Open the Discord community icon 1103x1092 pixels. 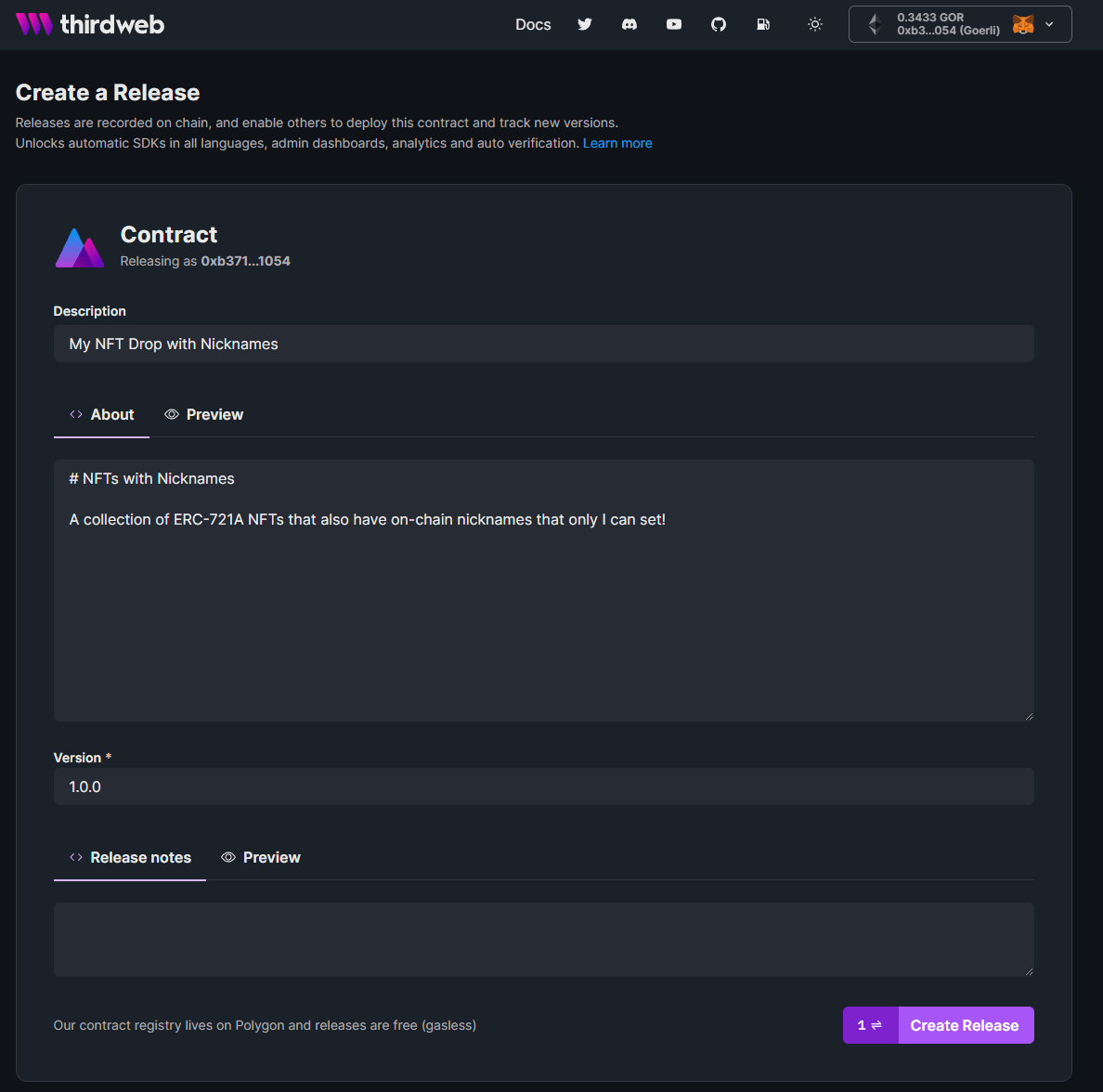[629, 24]
